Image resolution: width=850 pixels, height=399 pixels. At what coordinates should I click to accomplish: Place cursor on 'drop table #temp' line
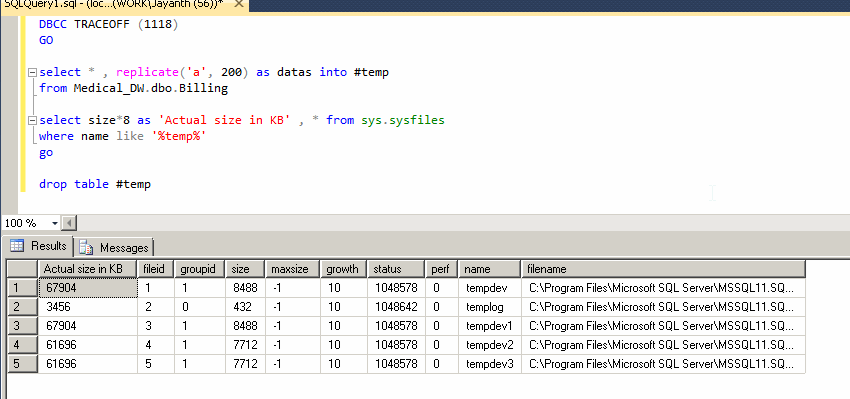click(x=95, y=184)
